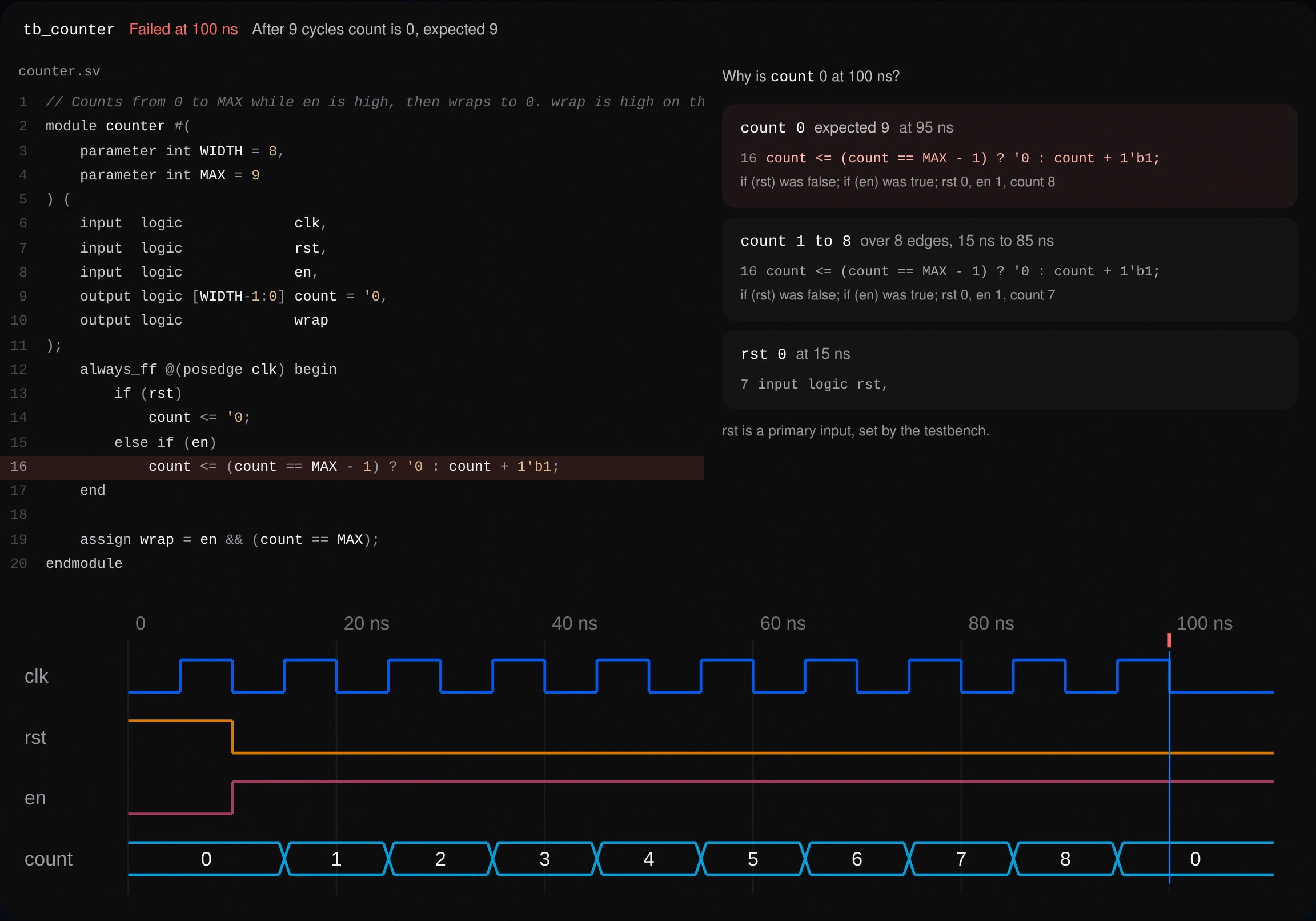The height and width of the screenshot is (921, 1316).
Task: Open the 'count 0 expected 9' card
Action: tap(1009, 155)
